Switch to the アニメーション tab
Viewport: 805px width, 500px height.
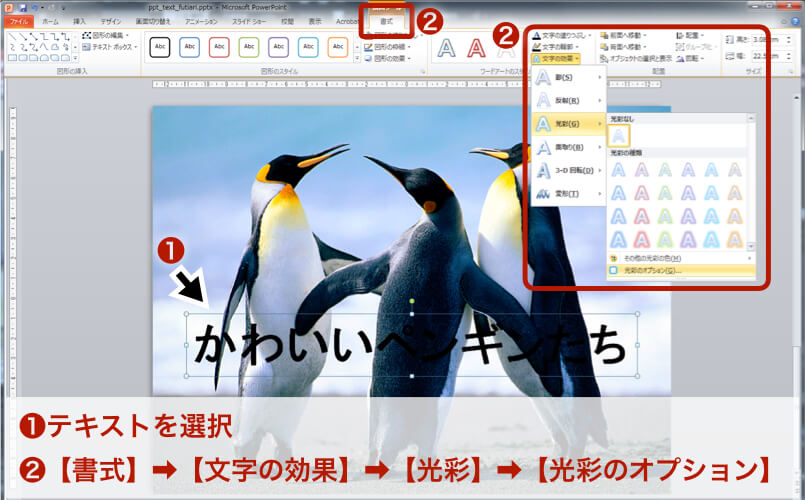coord(201,22)
